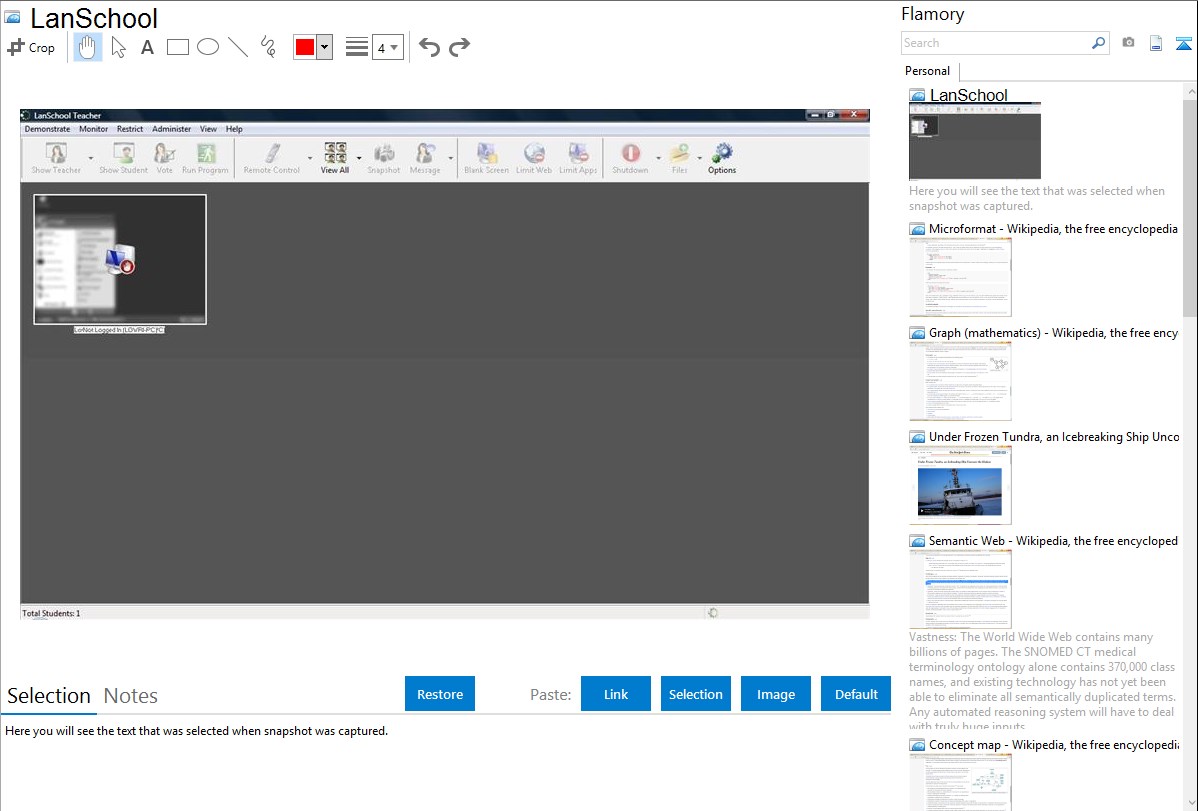Pick the rectangle shape tool
Image resolution: width=1198 pixels, height=811 pixels.
point(178,47)
